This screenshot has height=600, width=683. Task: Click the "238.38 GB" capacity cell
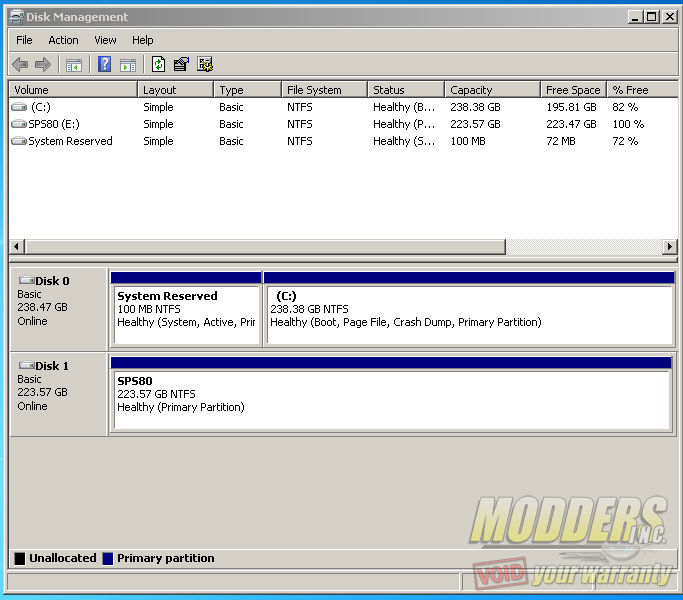point(475,107)
